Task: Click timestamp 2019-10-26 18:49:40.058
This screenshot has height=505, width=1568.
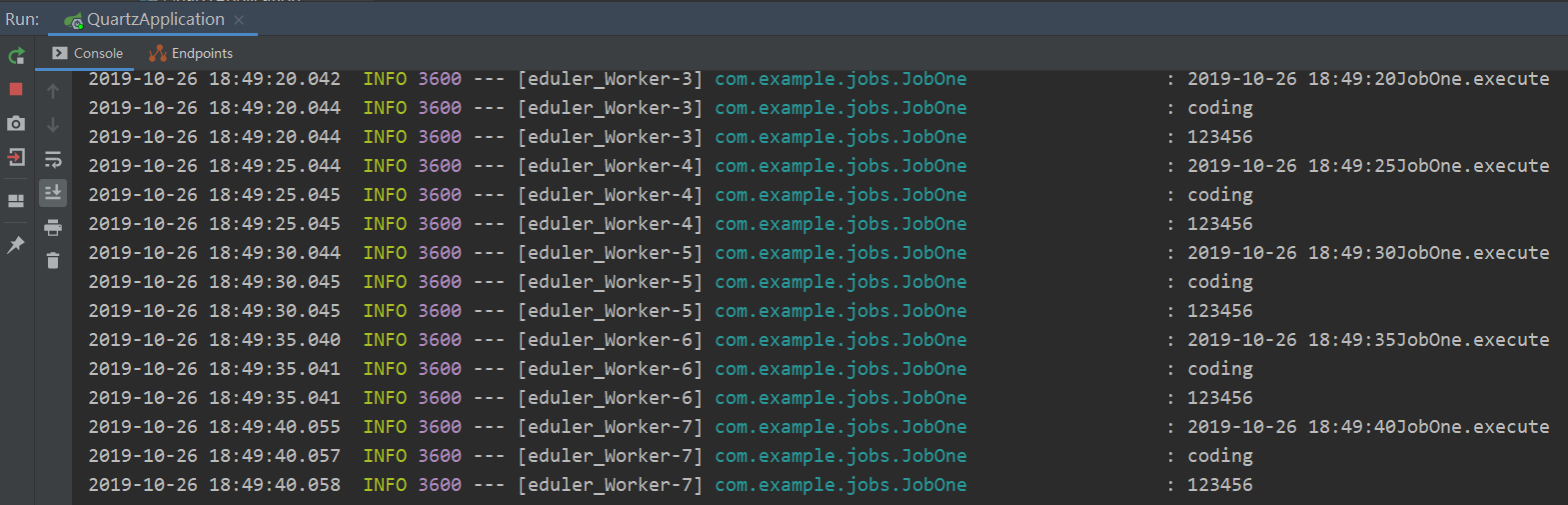Action: click(x=214, y=485)
